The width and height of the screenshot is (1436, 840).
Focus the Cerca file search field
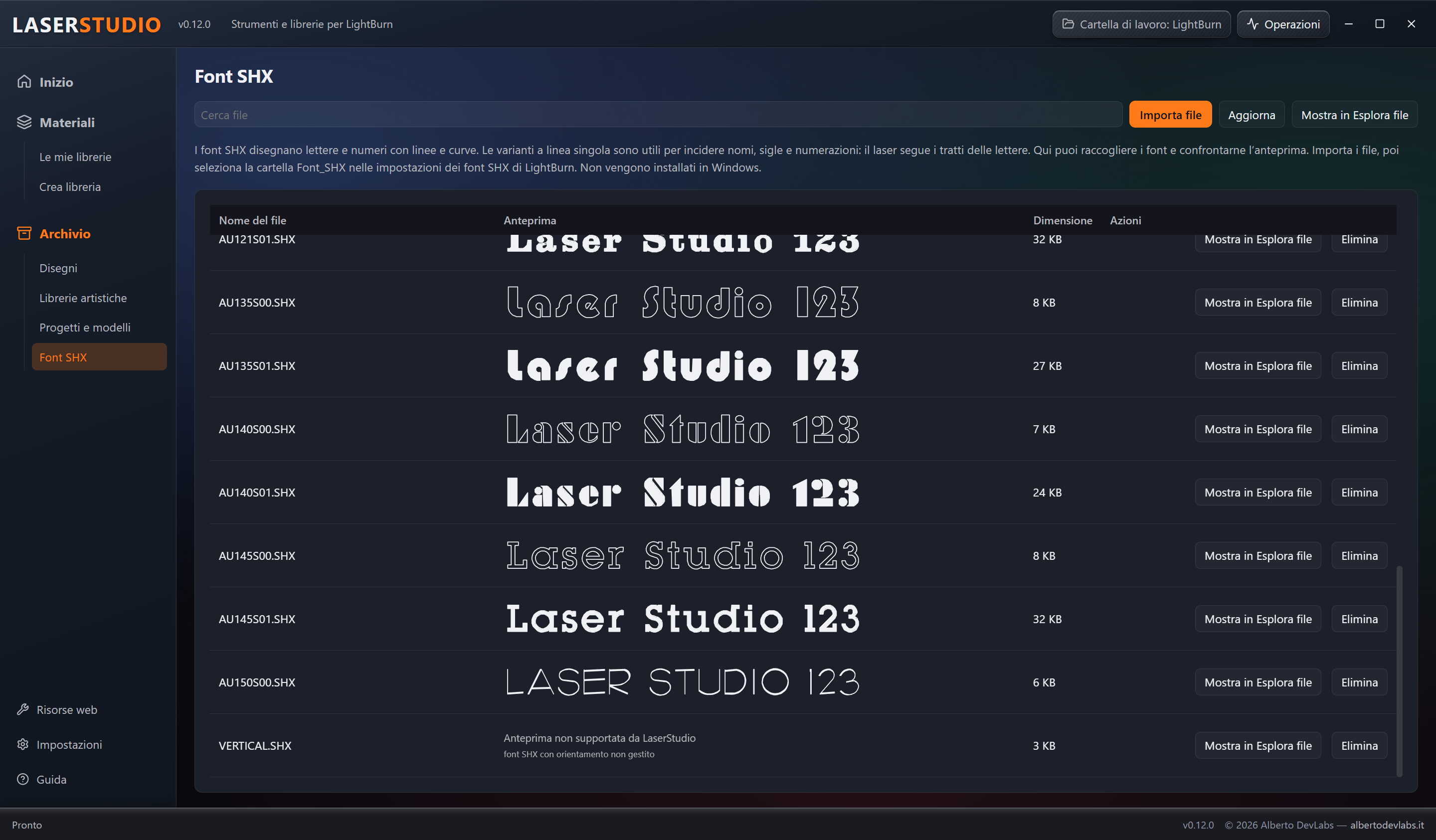point(658,115)
